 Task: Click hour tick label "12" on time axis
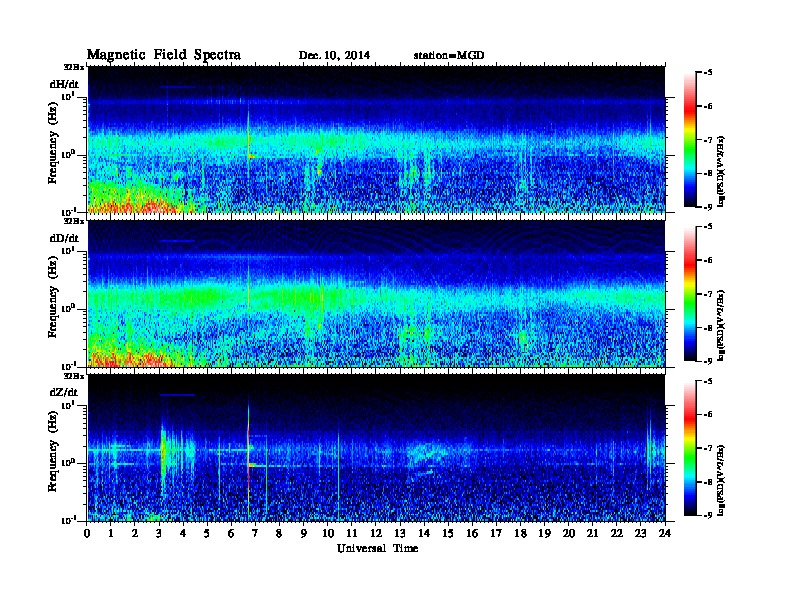[376, 534]
